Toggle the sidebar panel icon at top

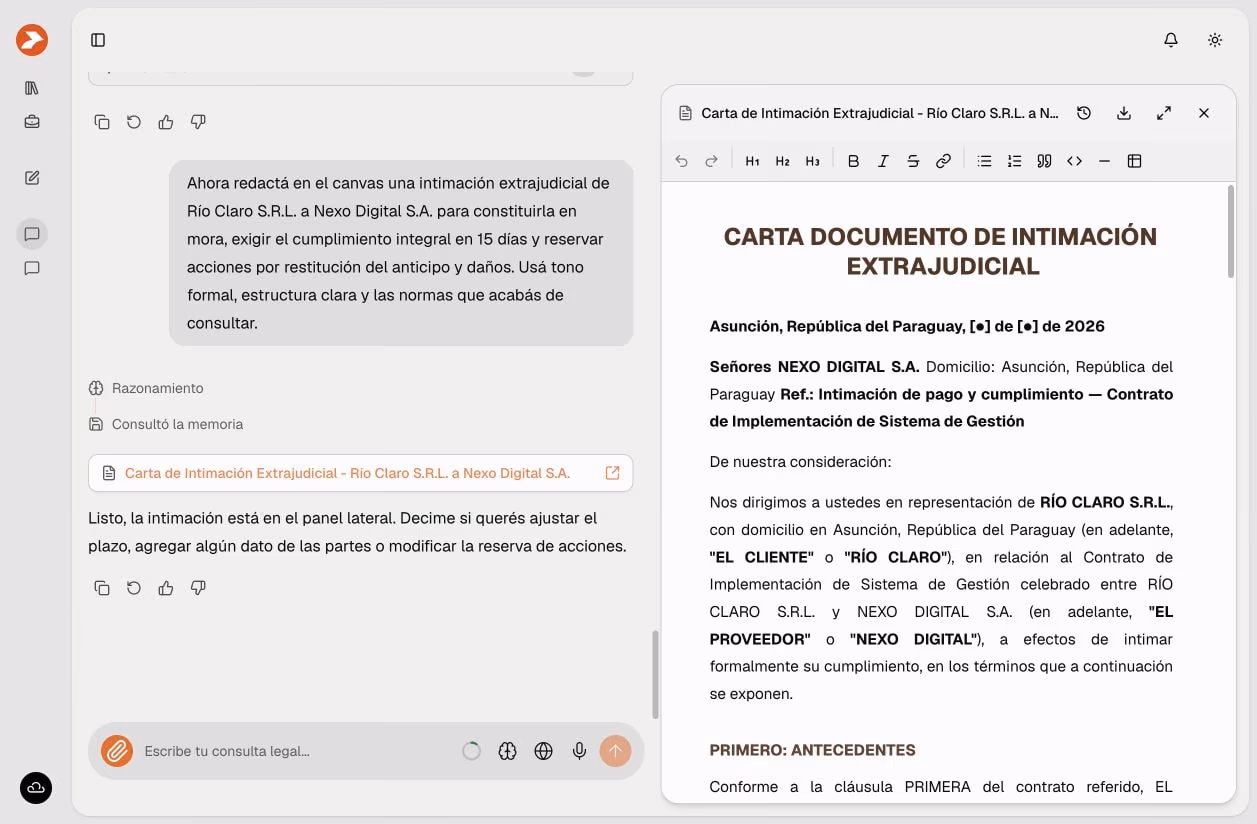tap(98, 40)
